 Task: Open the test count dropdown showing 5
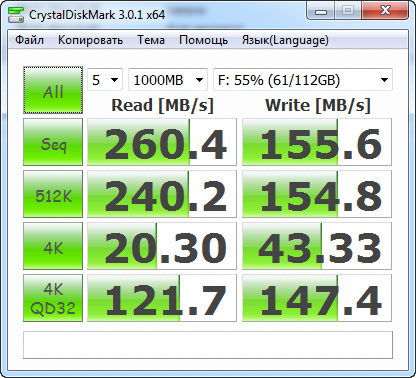(105, 80)
